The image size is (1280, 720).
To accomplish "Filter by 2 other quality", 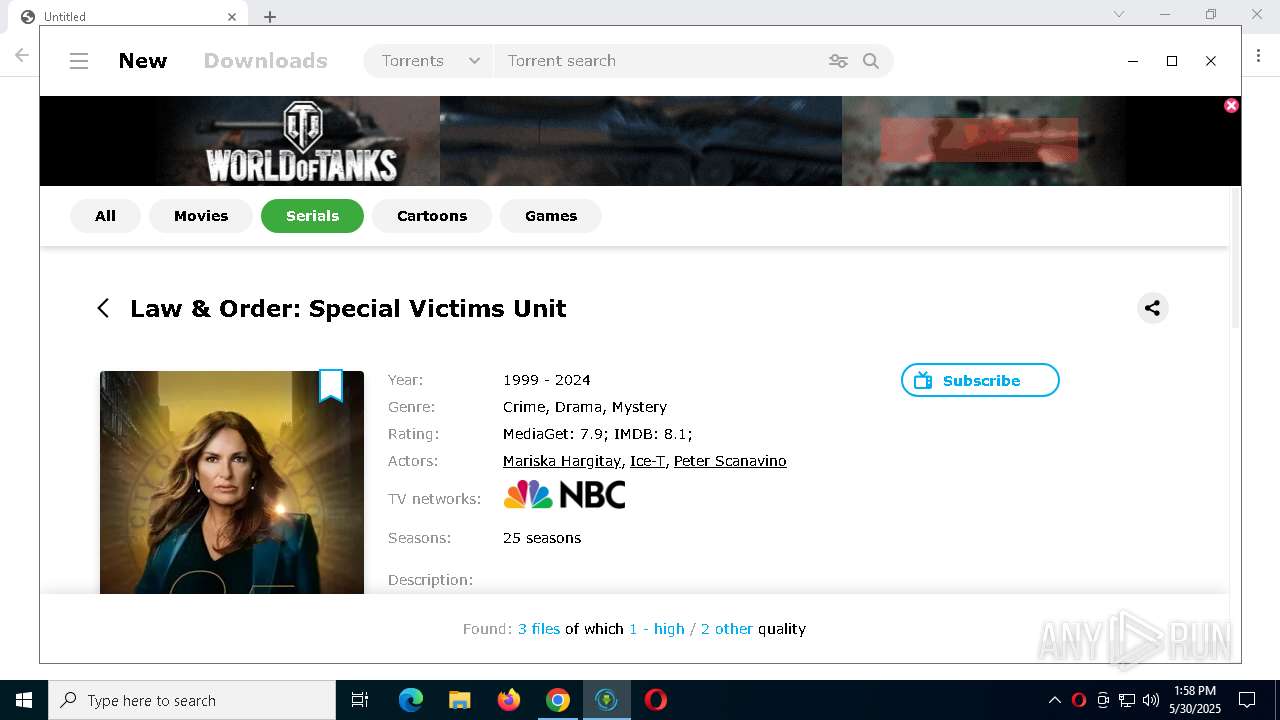I will click(727, 629).
